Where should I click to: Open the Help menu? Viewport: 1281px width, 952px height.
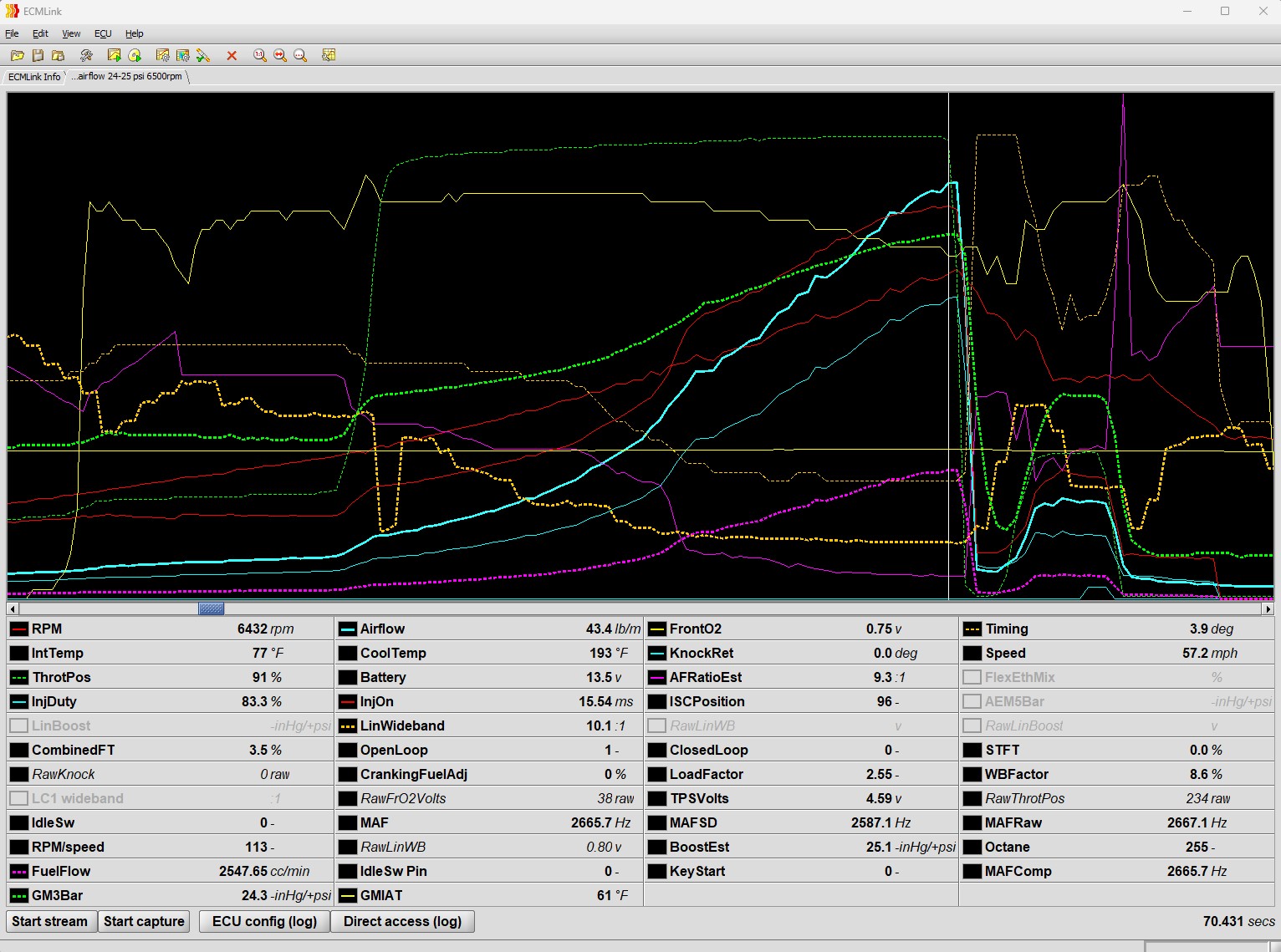pos(135,33)
